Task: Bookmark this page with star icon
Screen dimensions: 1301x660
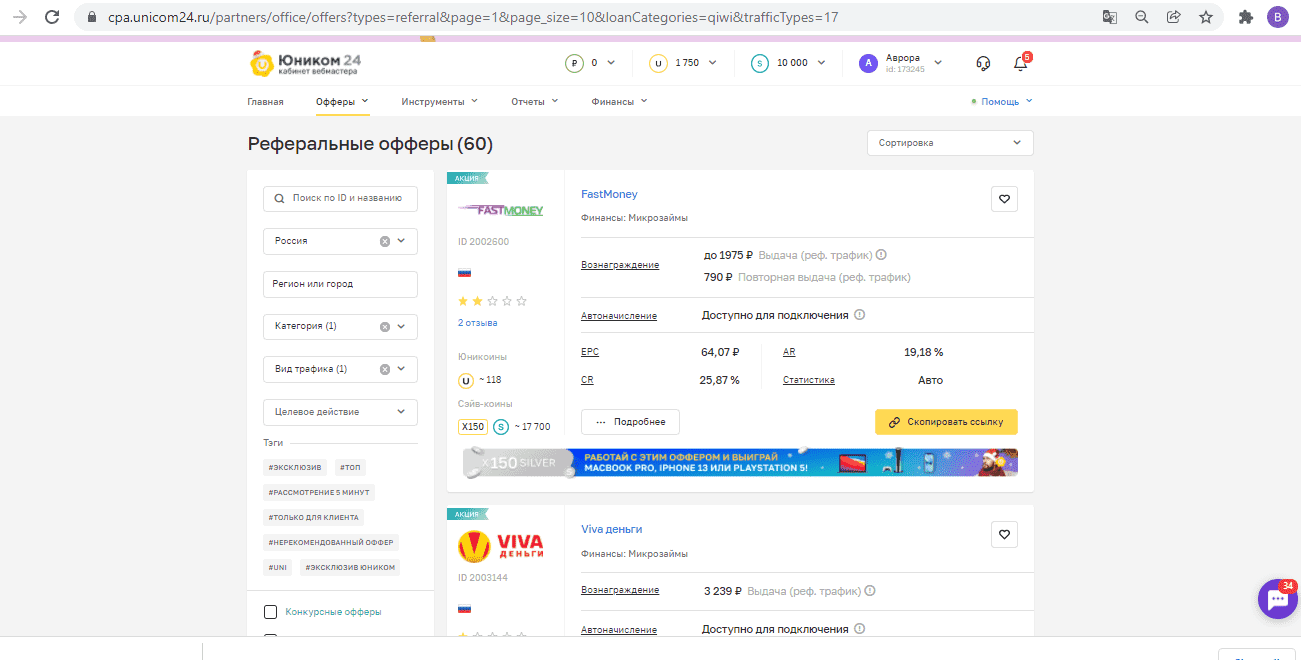Action: pyautogui.click(x=1206, y=17)
